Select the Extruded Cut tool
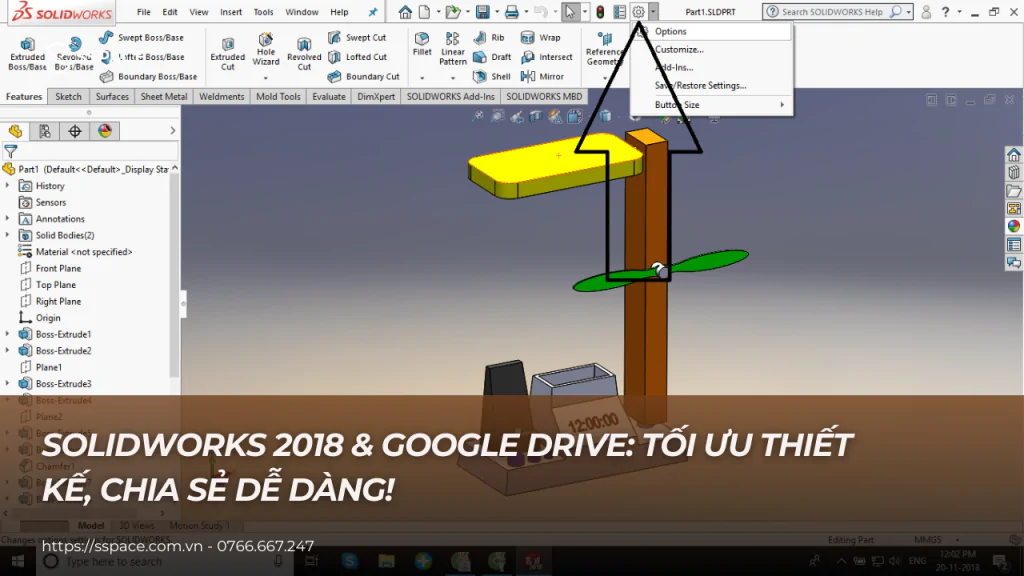1024x576 pixels. click(x=227, y=52)
